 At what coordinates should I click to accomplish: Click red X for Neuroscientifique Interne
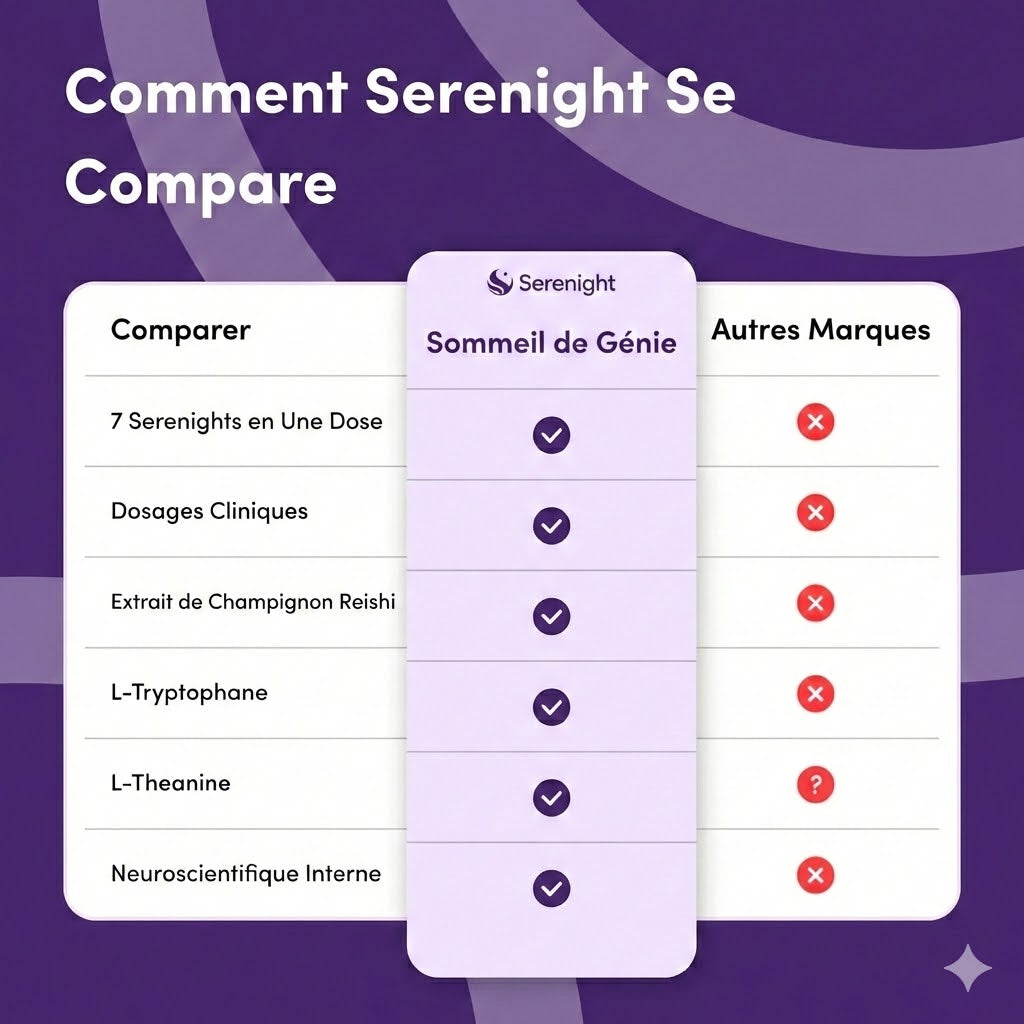click(x=816, y=876)
